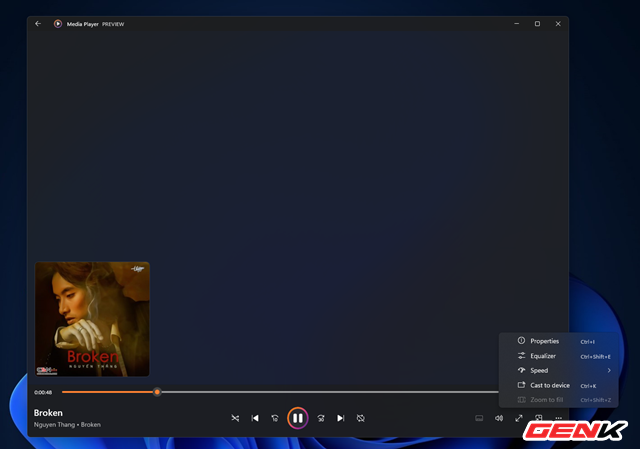Maximize the Media Player window
Image resolution: width=640 pixels, height=449 pixels.
click(537, 24)
